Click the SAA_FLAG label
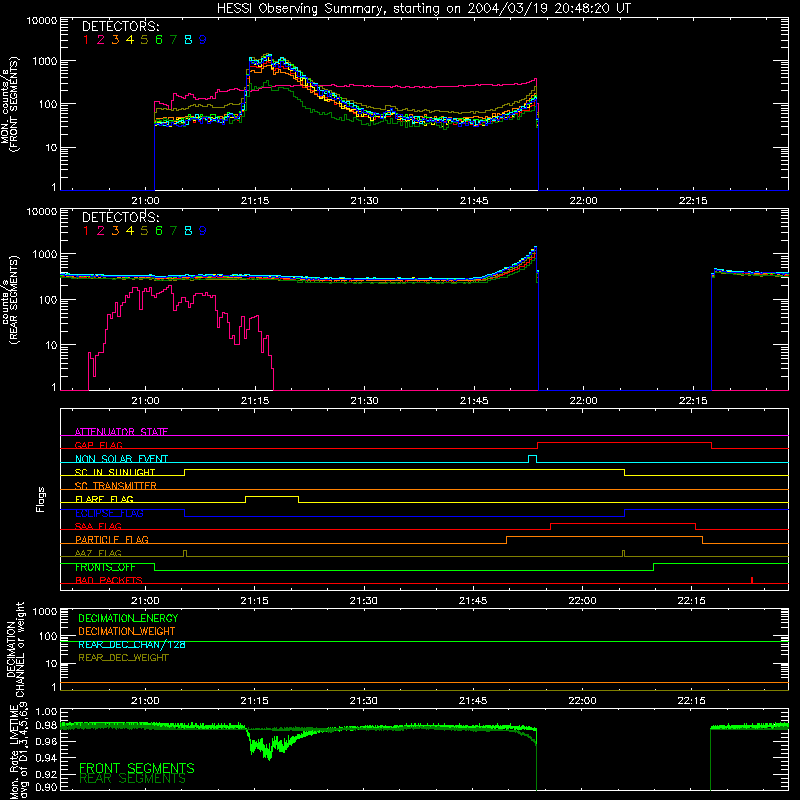800x800 pixels. (x=98, y=526)
